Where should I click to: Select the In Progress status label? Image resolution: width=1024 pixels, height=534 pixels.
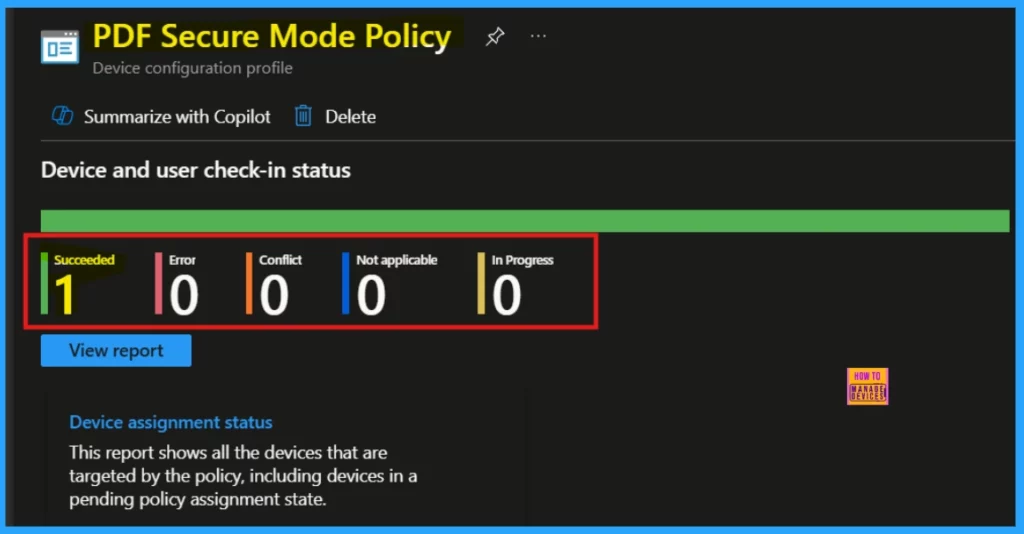click(x=522, y=260)
